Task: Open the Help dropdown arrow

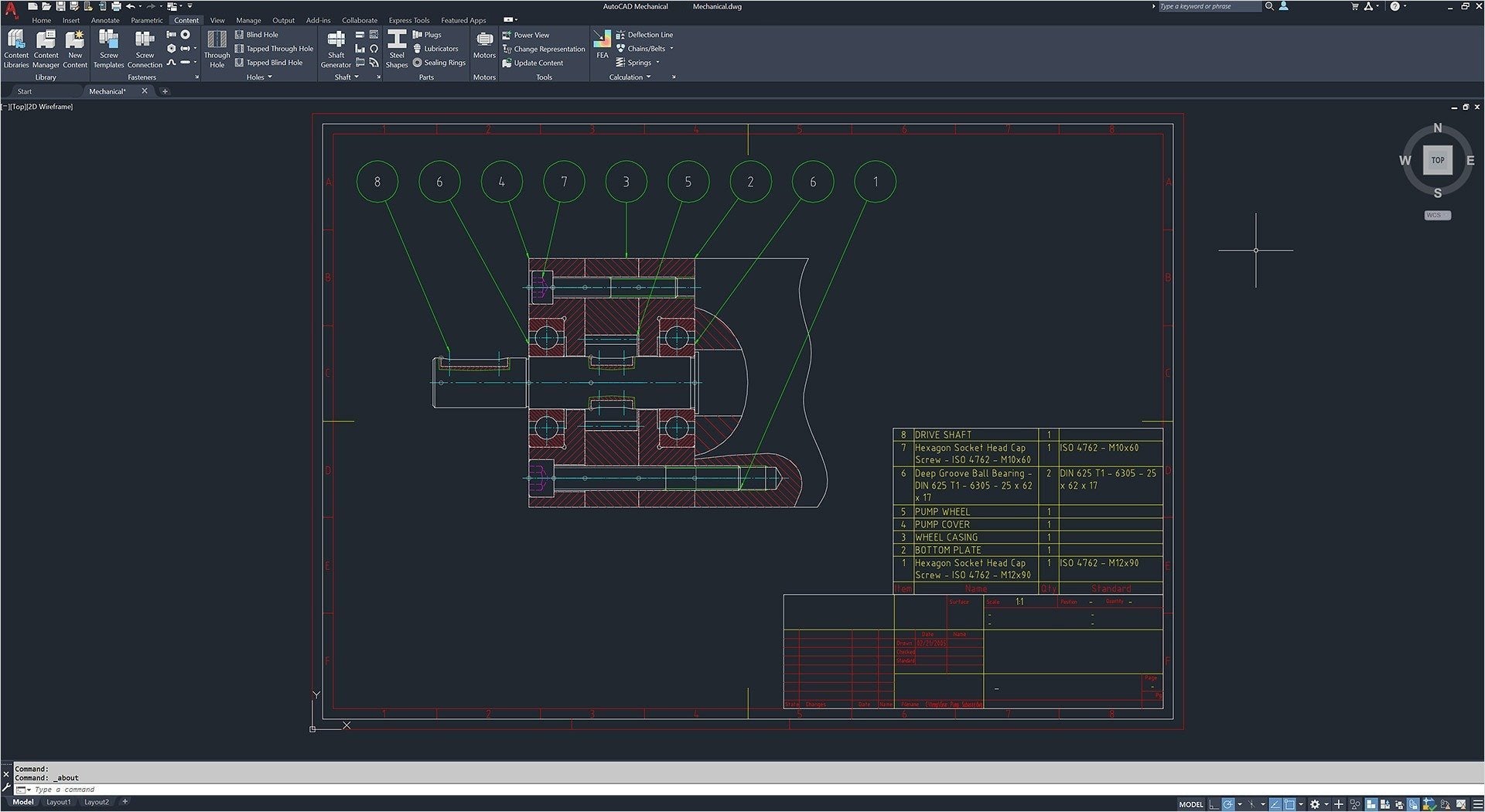Action: (x=1405, y=6)
